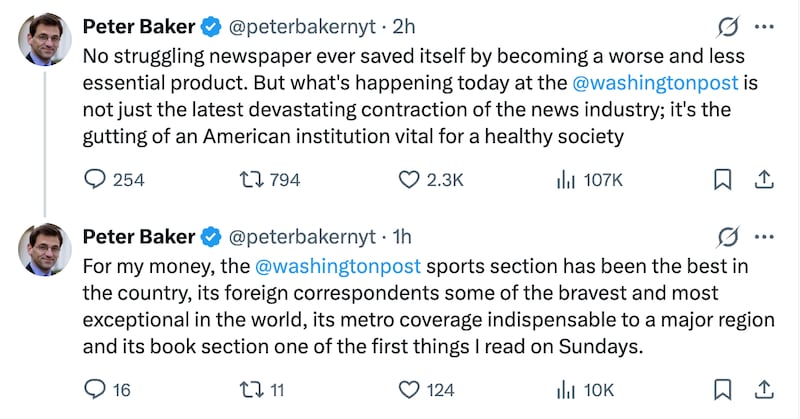The image size is (800, 419).
Task: Reply to the tweet with 16 replies
Action: click(96, 389)
